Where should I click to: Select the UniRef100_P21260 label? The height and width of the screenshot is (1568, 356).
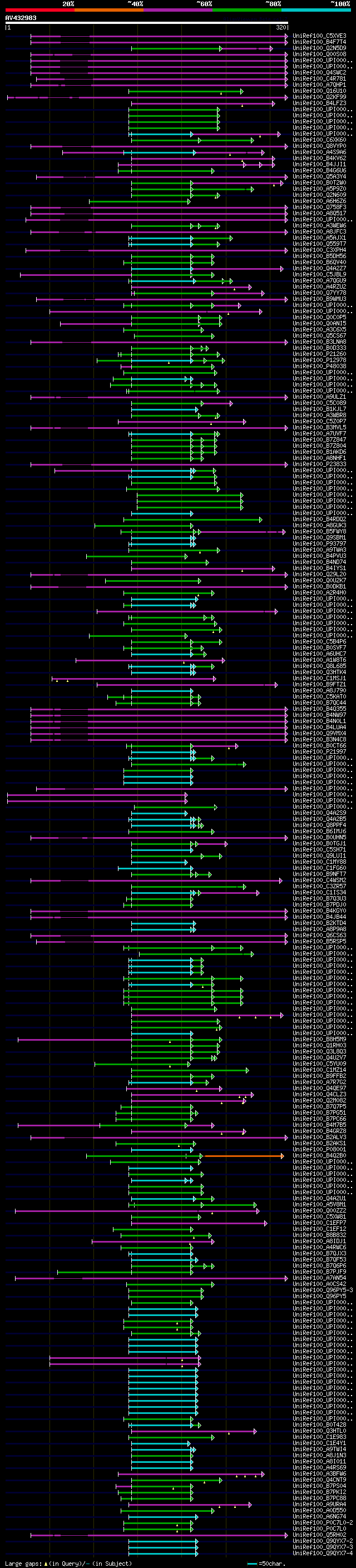tap(319, 354)
